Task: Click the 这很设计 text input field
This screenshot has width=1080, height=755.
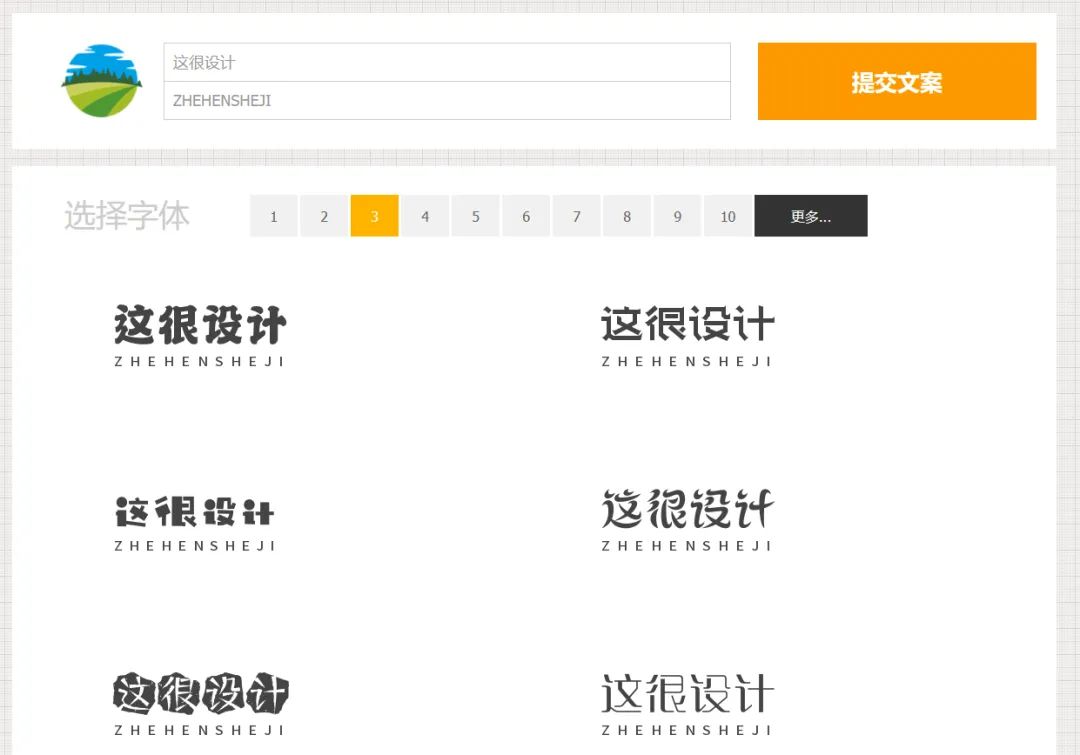Action: point(447,61)
